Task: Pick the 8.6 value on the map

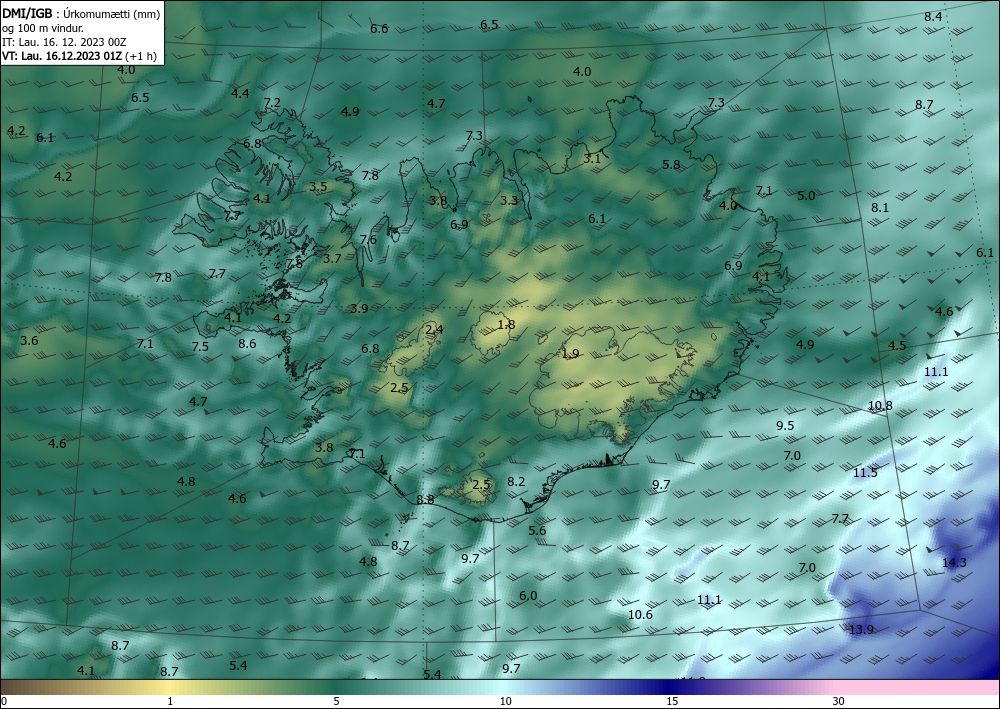Action: [x=247, y=344]
